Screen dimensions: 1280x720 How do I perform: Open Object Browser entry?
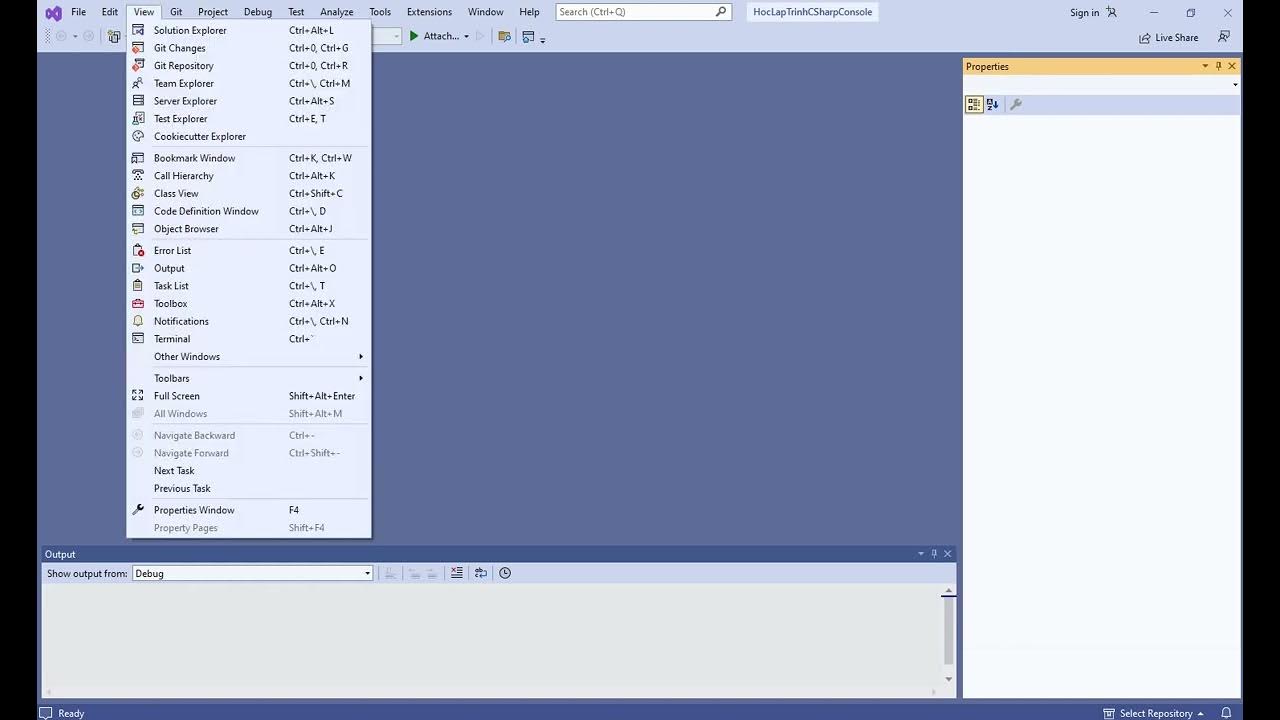pos(249,229)
